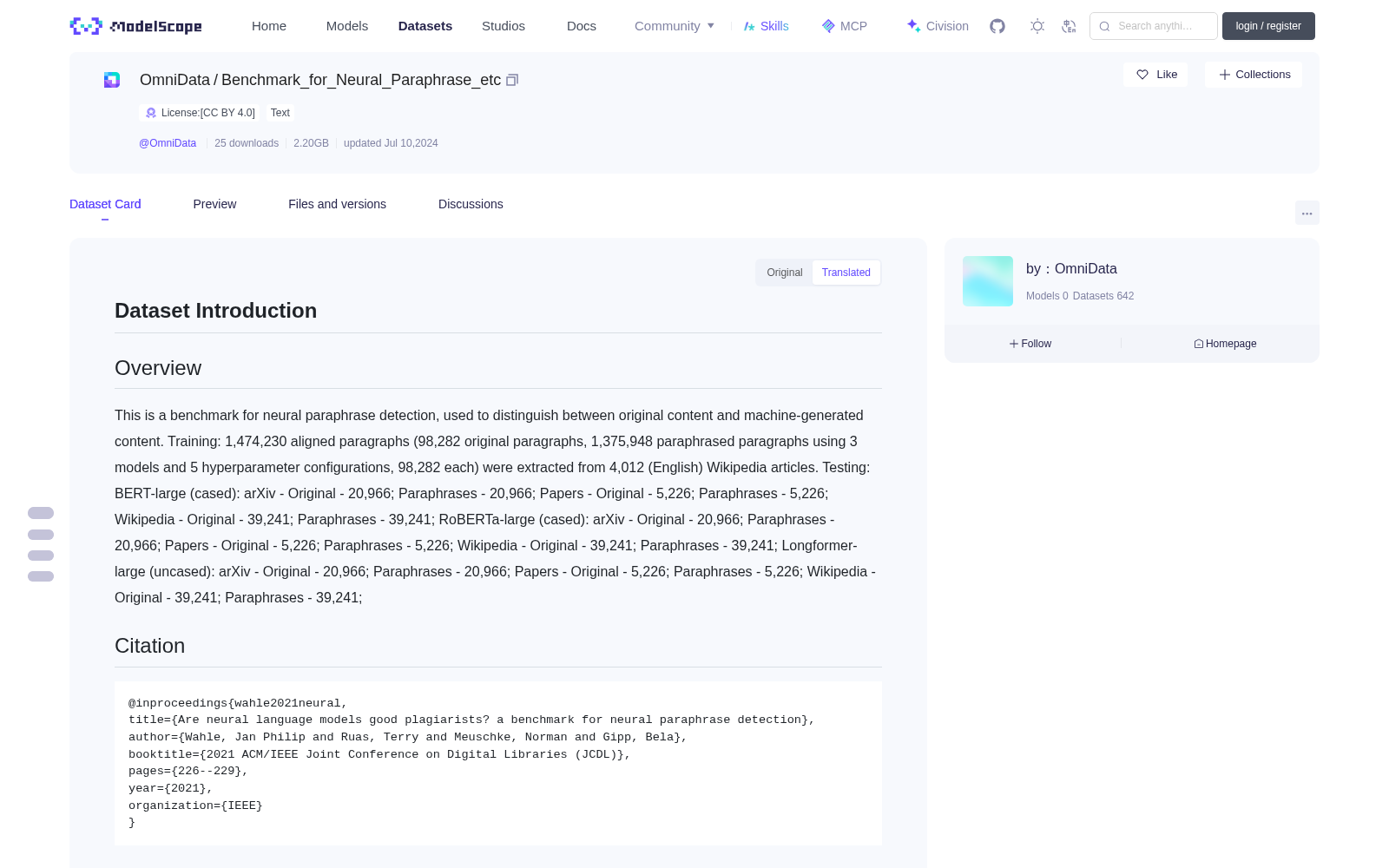The image size is (1389, 868).
Task: Click the OmniData dataset avatar icon
Action: pos(112,80)
